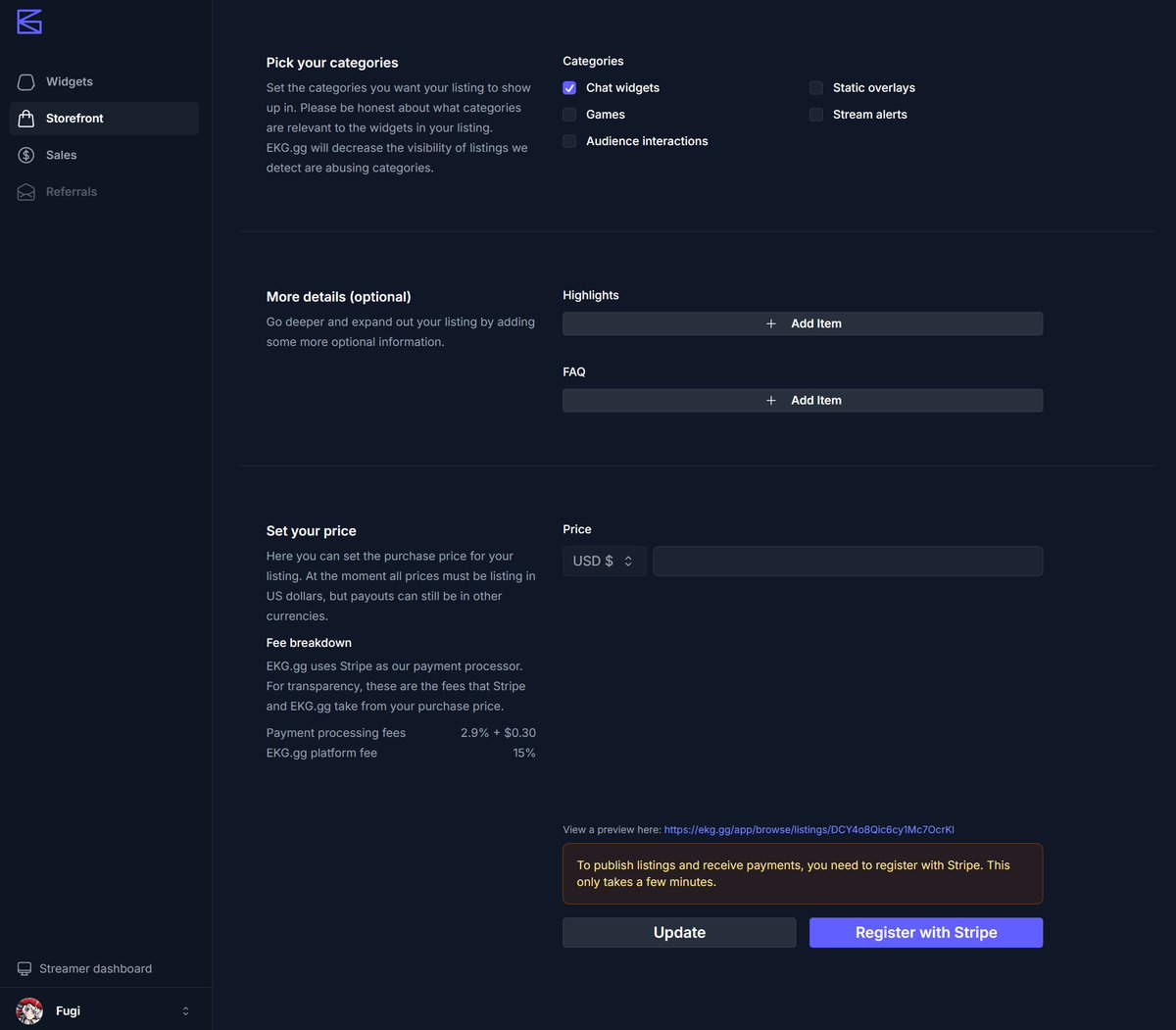Image resolution: width=1176 pixels, height=1030 pixels.
Task: Expand the Fugi account menu chevron
Action: pyautogui.click(x=186, y=1011)
